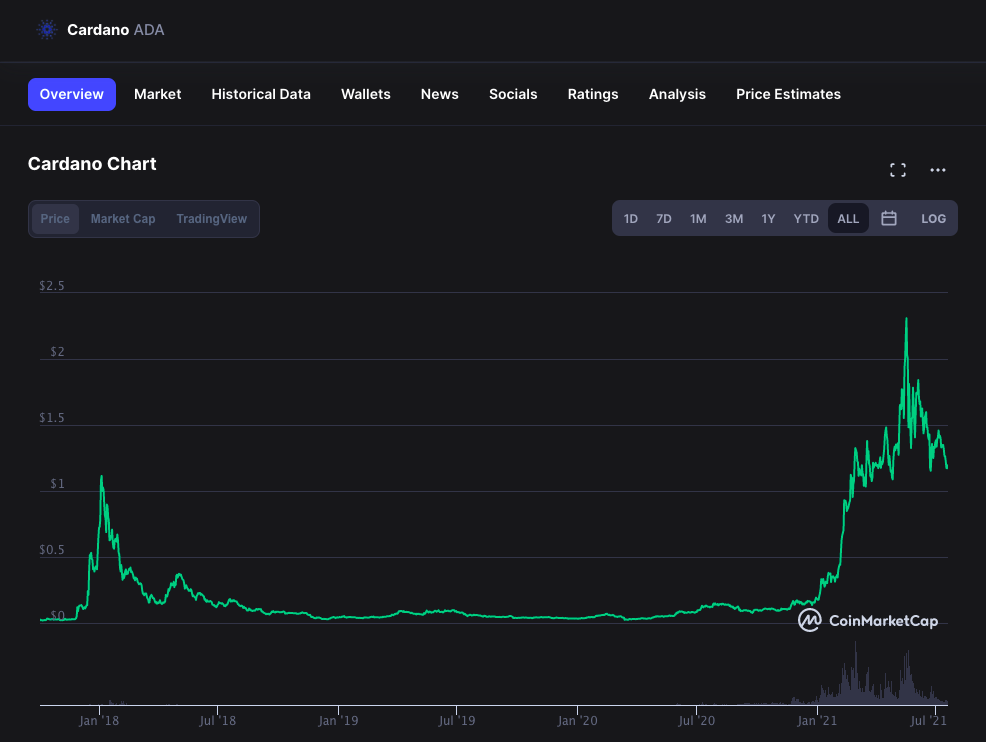The image size is (986, 742).
Task: Click the $0.5 axis label
Action: pyautogui.click(x=52, y=550)
